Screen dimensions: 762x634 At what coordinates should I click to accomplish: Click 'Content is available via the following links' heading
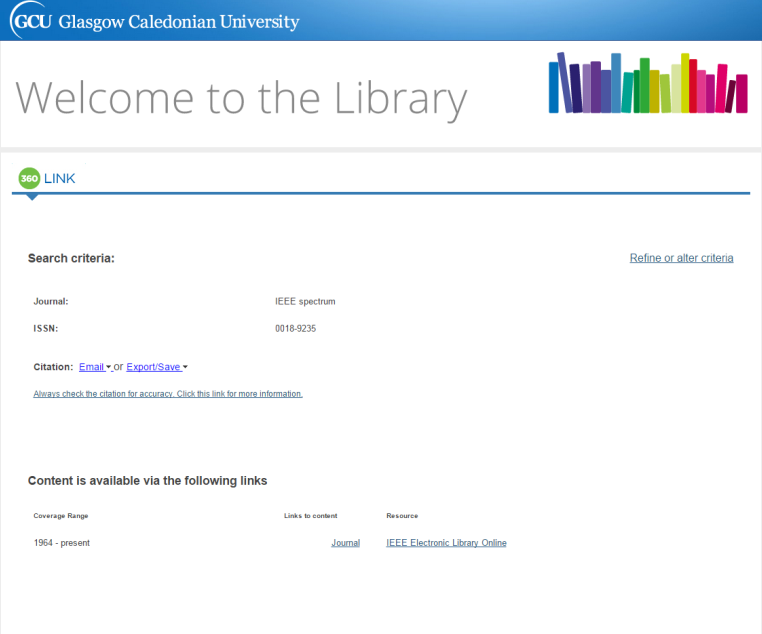pyautogui.click(x=147, y=480)
